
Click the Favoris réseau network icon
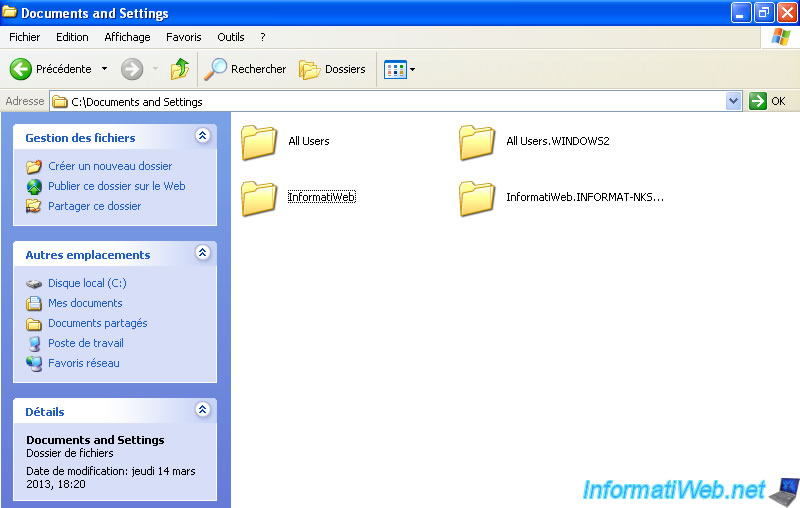coord(34,364)
